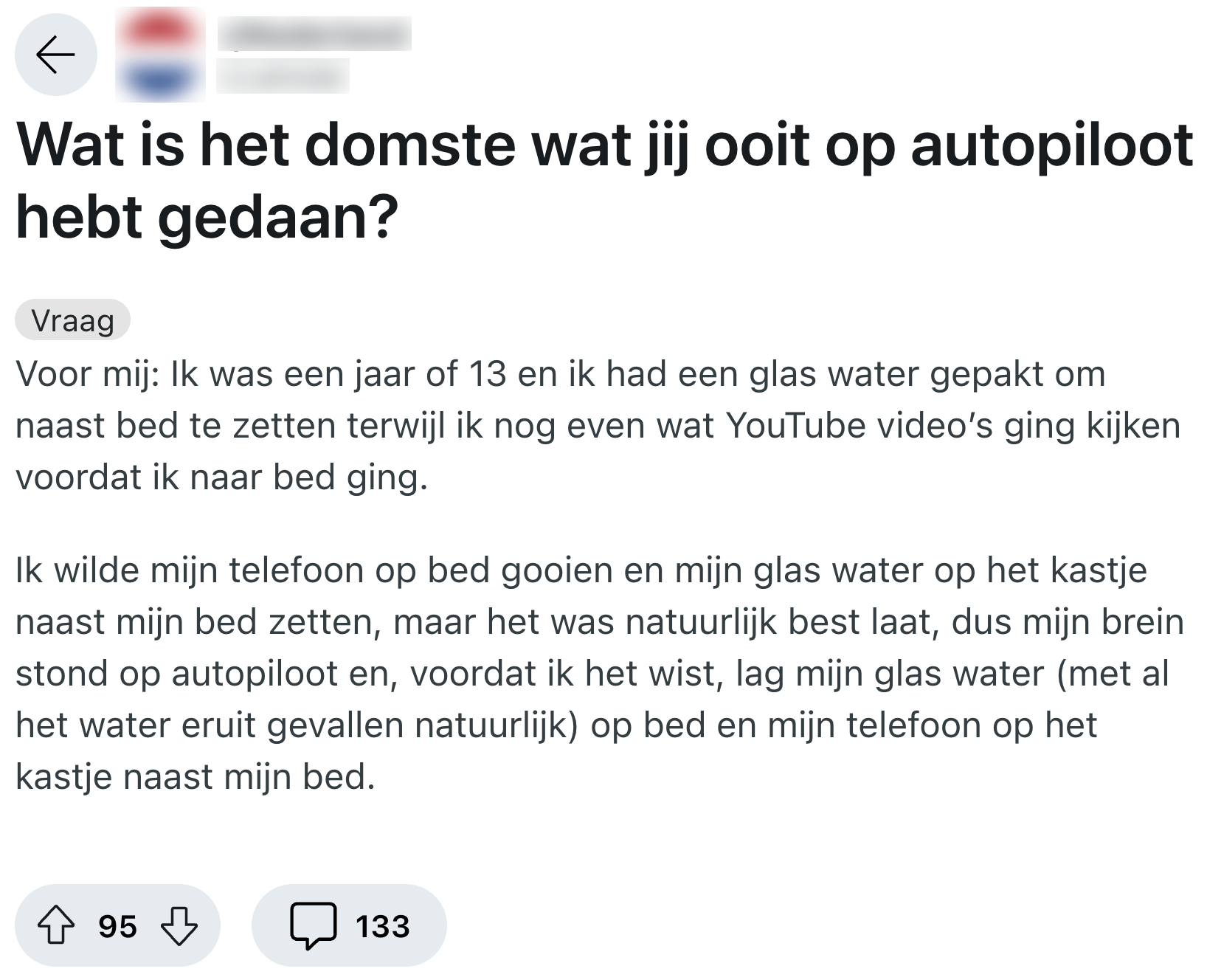Screen dimensions: 1207x980
Task: Click the paragraph starting 'Voor mij:'
Action: point(561,374)
